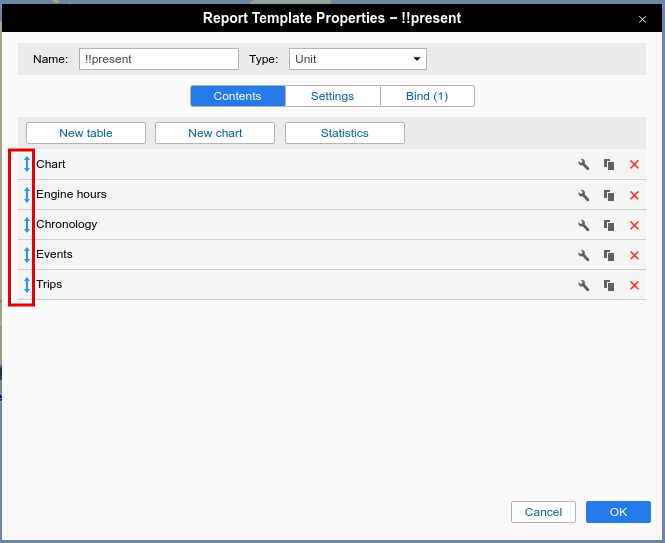Select the Contents tab
Screen dimensions: 665x543
pyautogui.click(x=237, y=96)
